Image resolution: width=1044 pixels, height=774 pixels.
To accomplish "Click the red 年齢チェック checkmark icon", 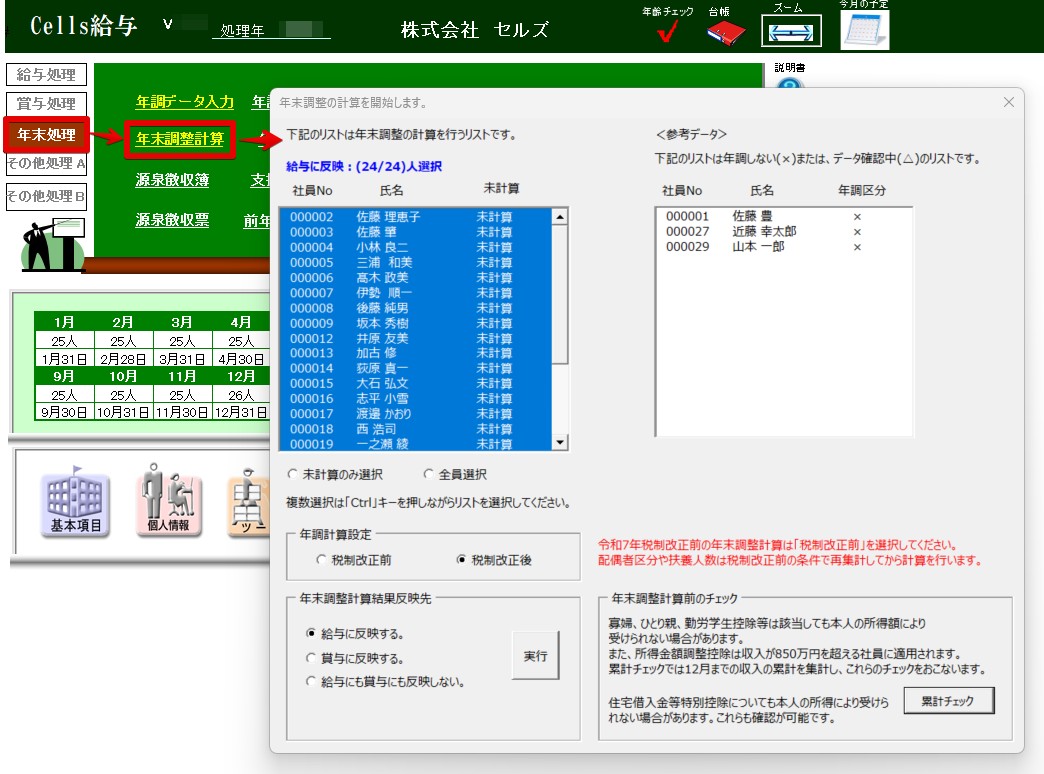I will (x=667, y=35).
